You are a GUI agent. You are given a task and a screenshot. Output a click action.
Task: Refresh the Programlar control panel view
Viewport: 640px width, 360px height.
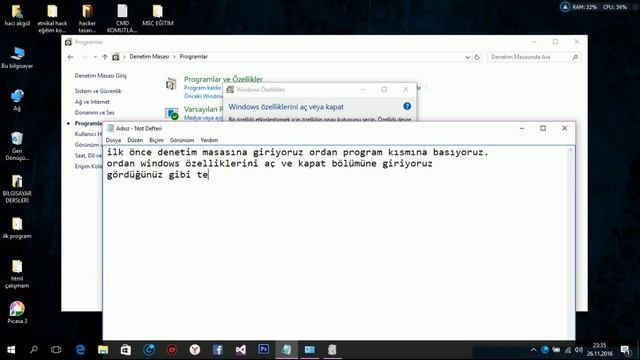477,57
